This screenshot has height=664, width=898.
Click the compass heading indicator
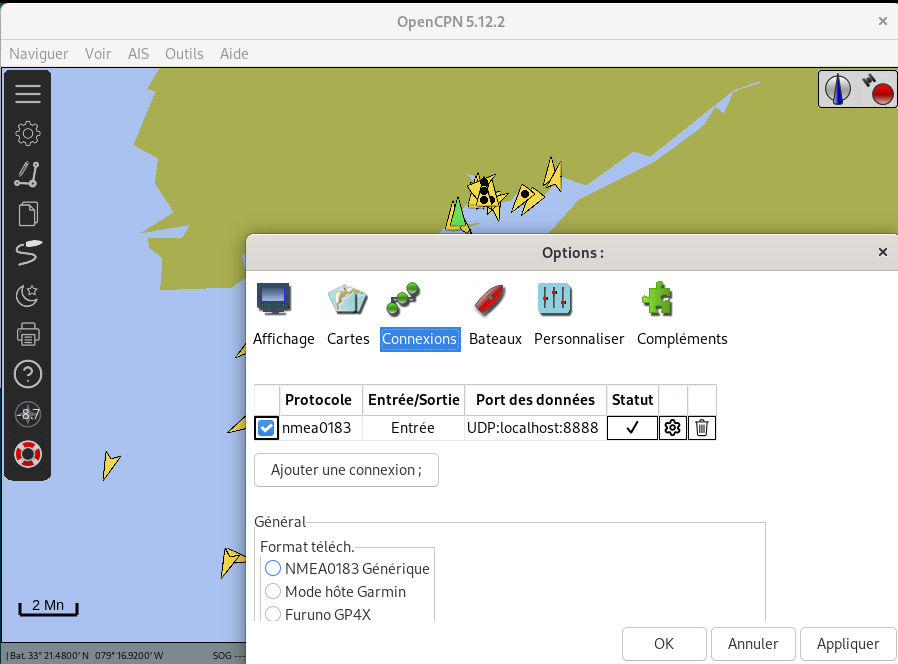pyautogui.click(x=838, y=89)
